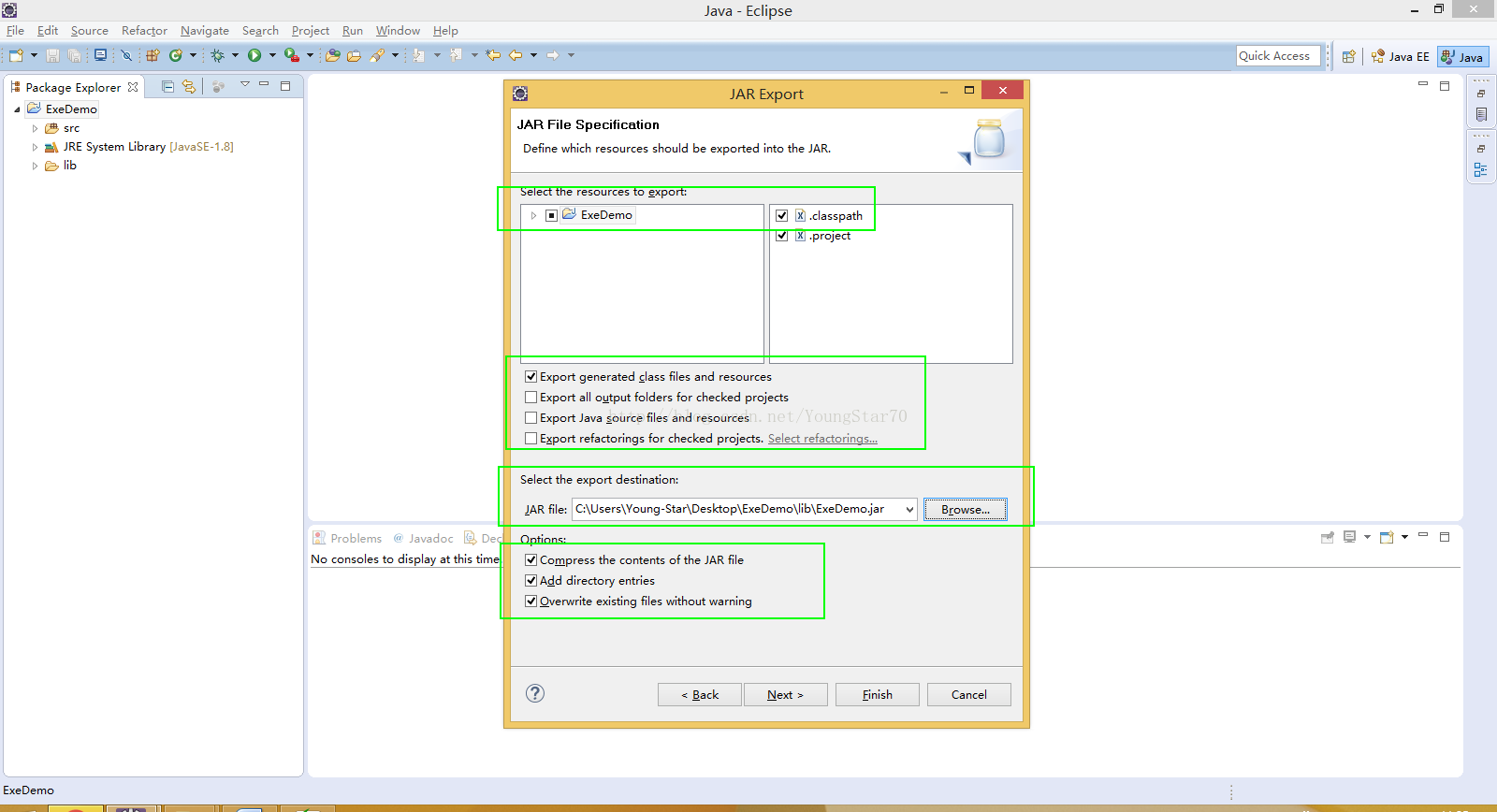
Task: Uncheck the .project file checkbox
Action: 782,236
